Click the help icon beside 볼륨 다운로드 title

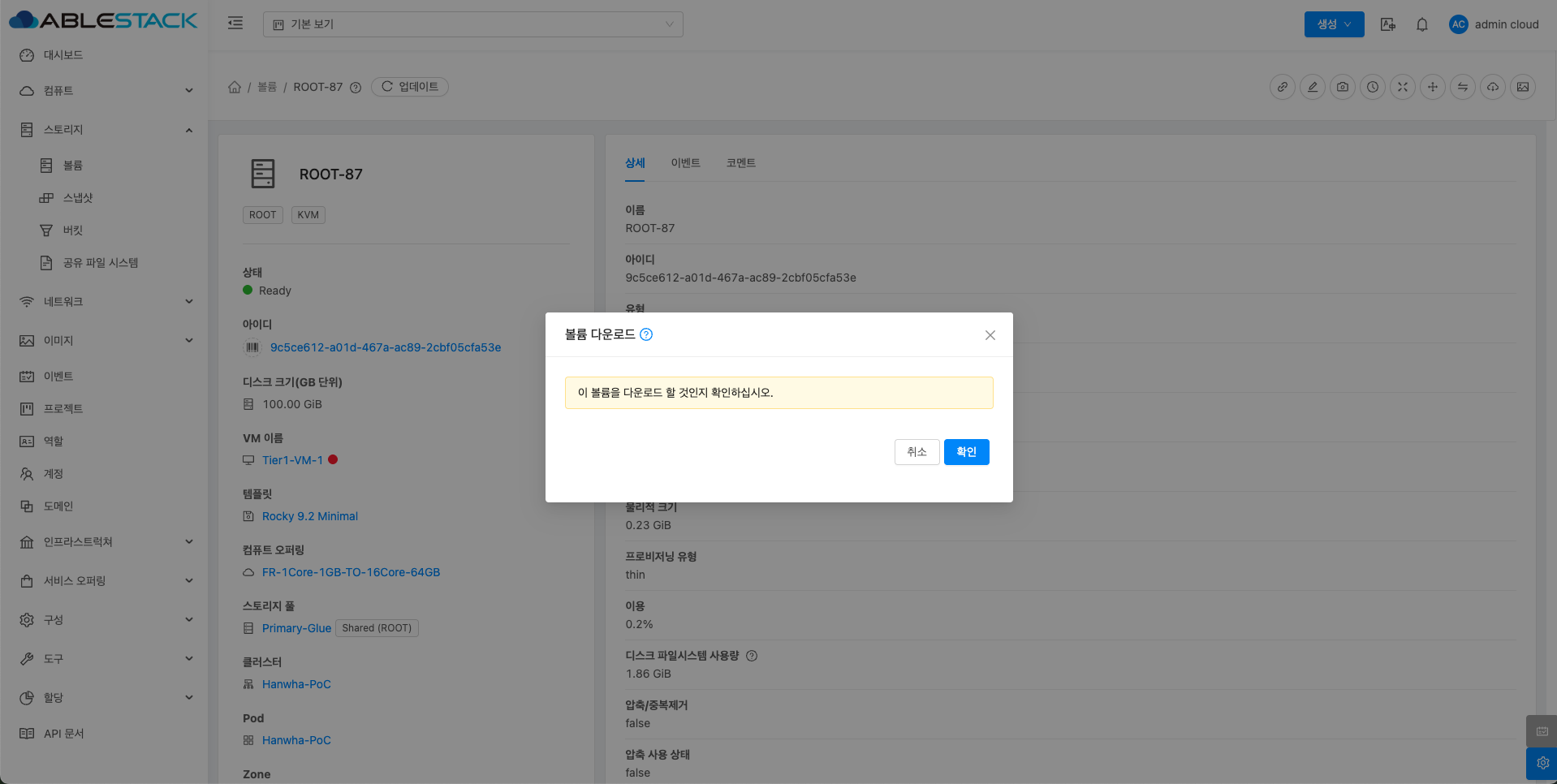(646, 334)
